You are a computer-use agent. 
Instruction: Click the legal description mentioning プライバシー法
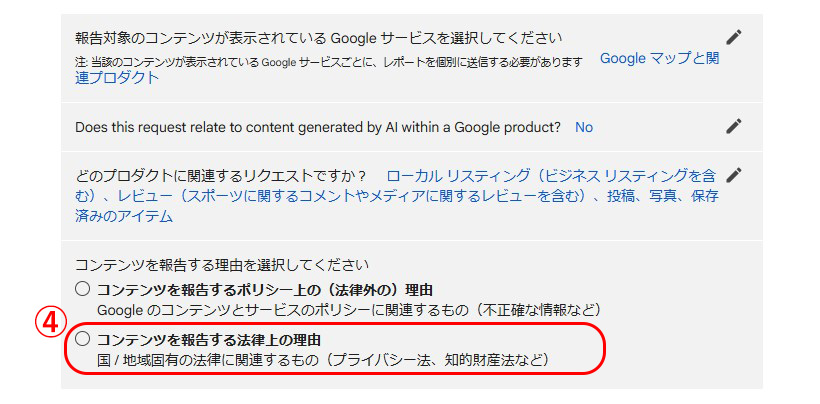(x=323, y=361)
